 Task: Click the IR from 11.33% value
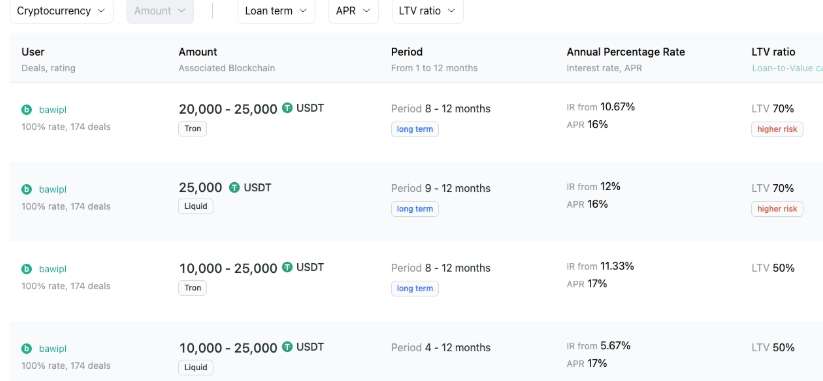tap(600, 267)
